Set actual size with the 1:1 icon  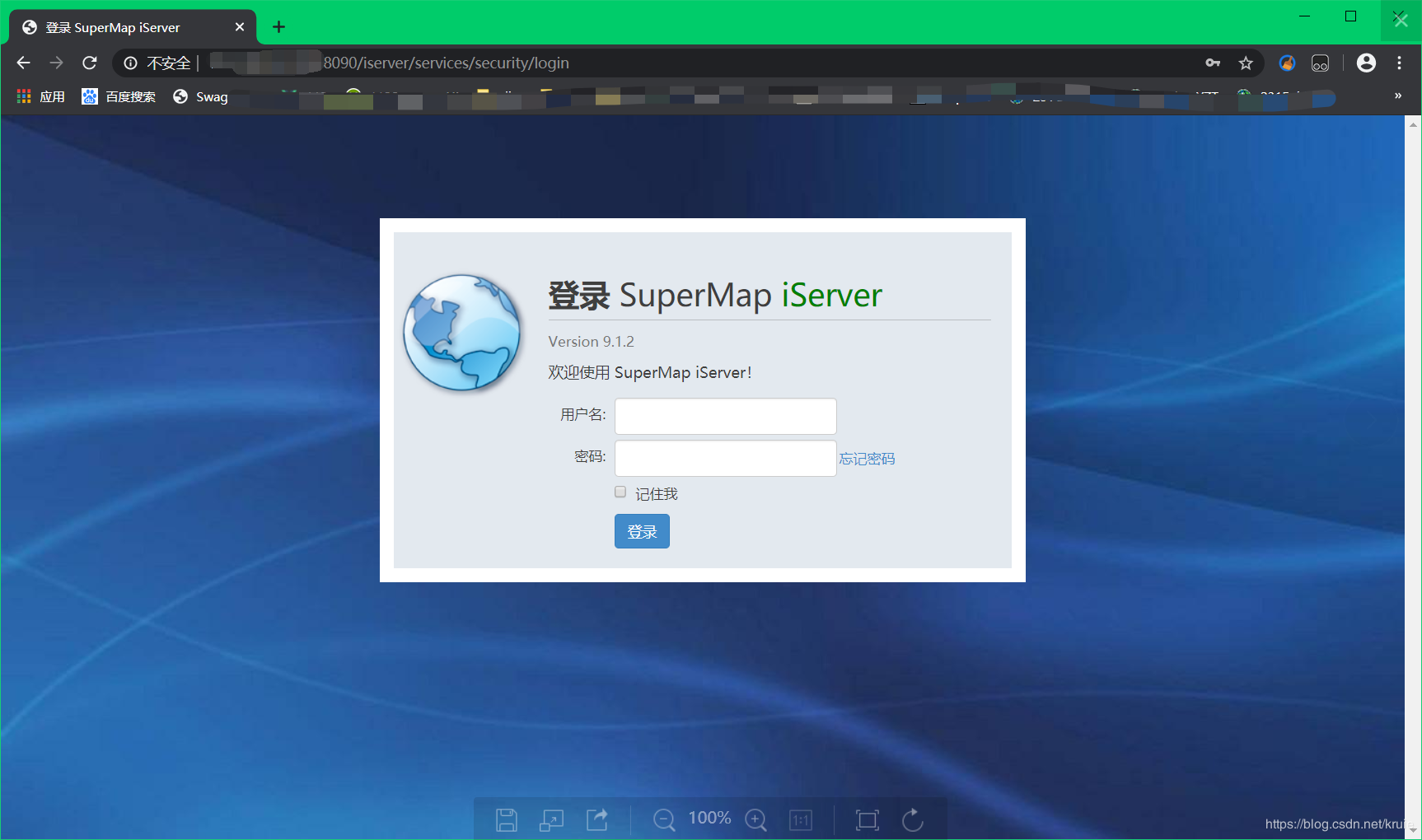point(801,819)
